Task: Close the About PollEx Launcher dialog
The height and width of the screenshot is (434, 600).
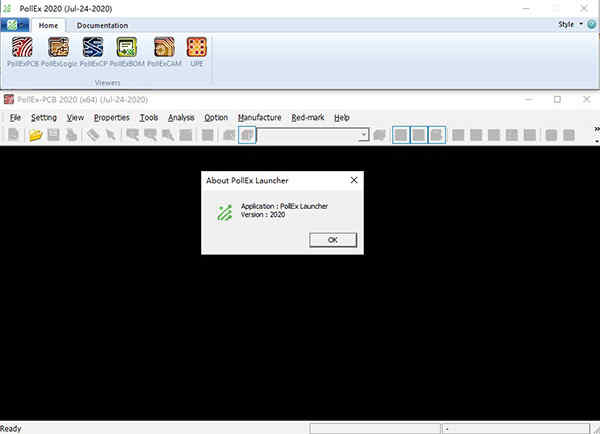Action: [x=354, y=180]
